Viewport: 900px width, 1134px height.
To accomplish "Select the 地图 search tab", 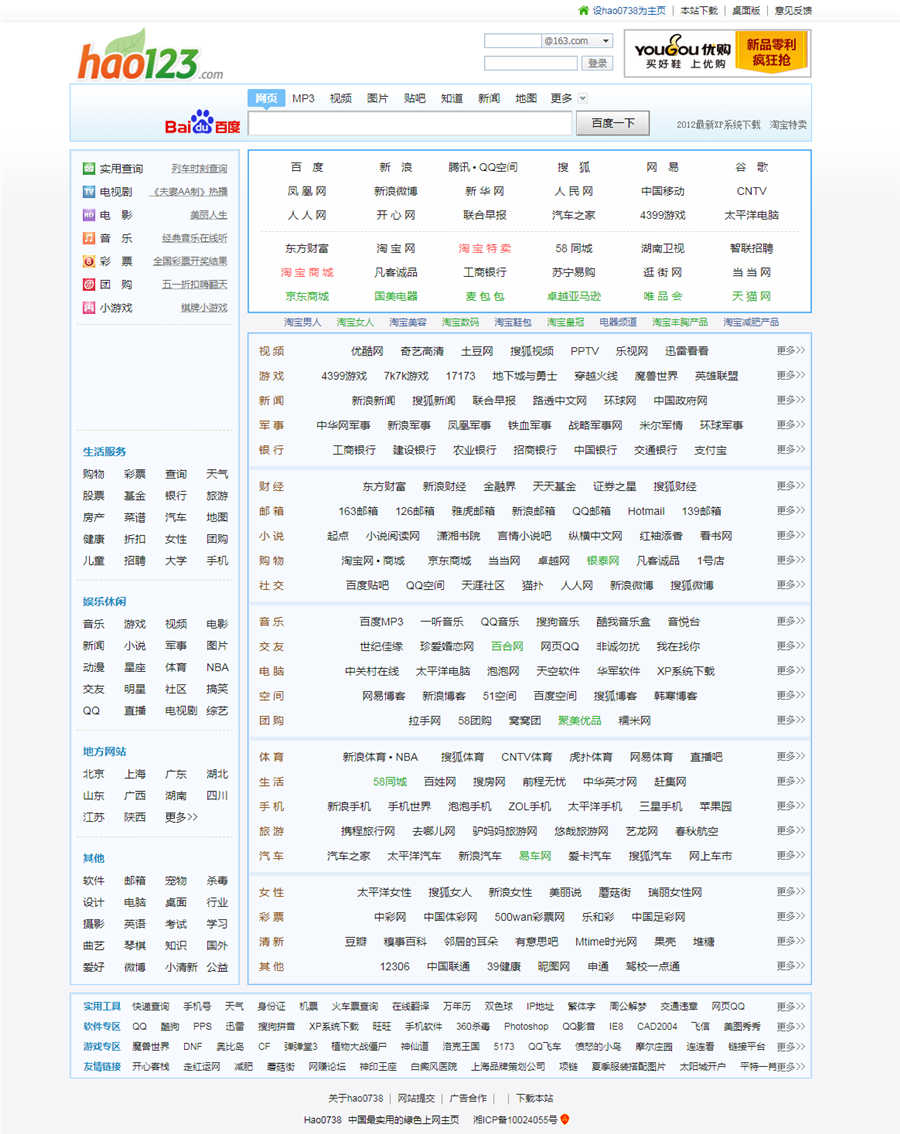I will tap(526, 98).
